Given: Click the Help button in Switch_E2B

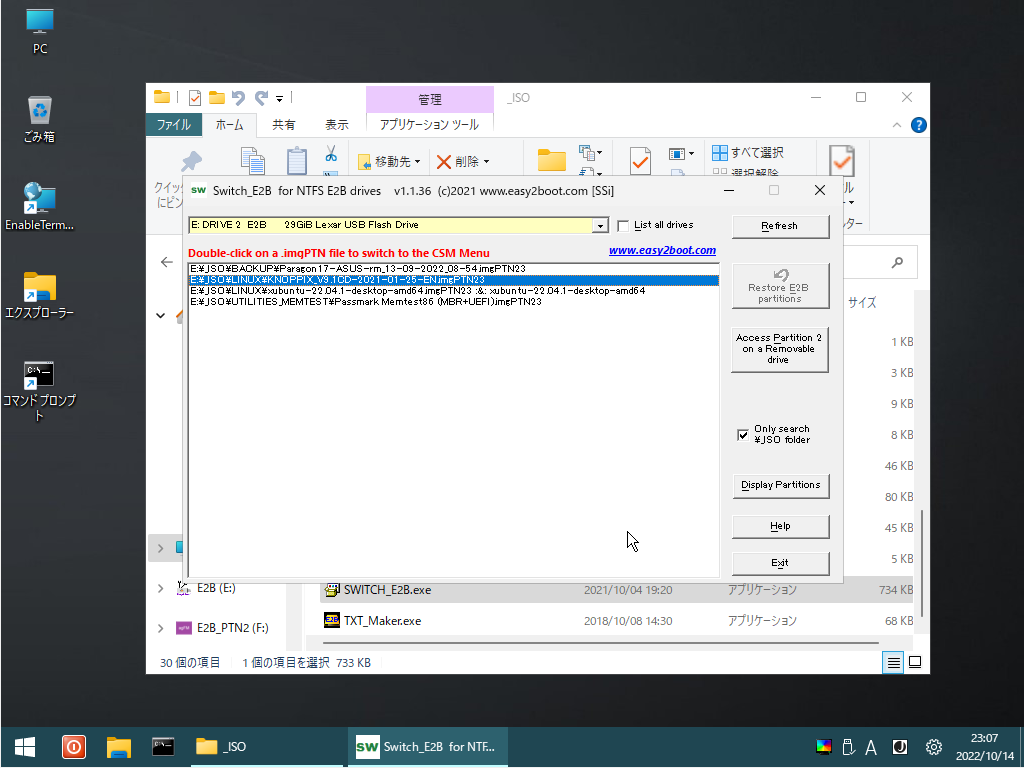Looking at the screenshot, I should [780, 526].
